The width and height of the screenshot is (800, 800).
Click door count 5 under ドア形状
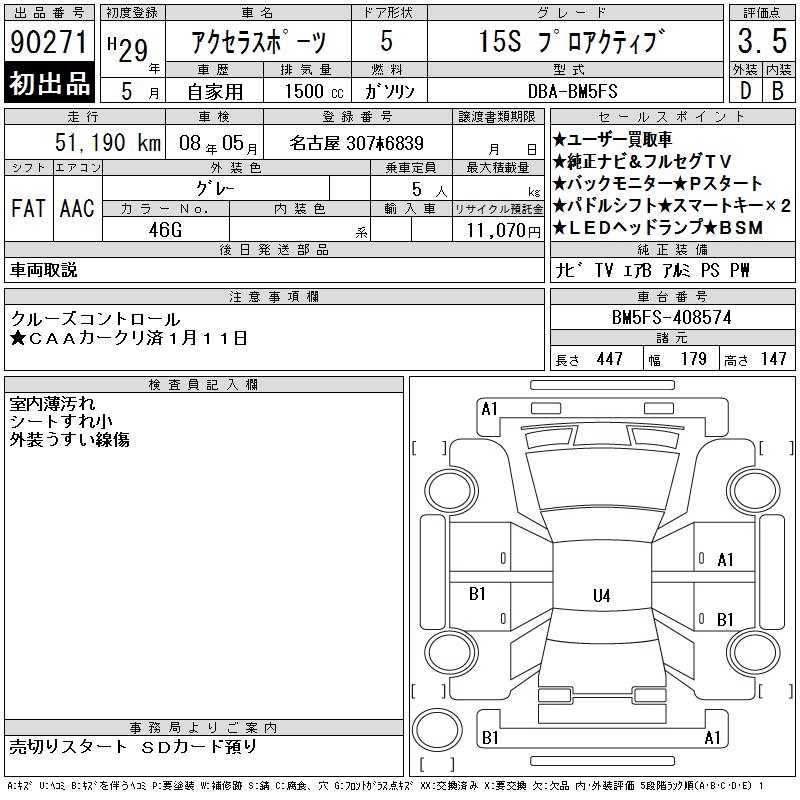pos(387,41)
